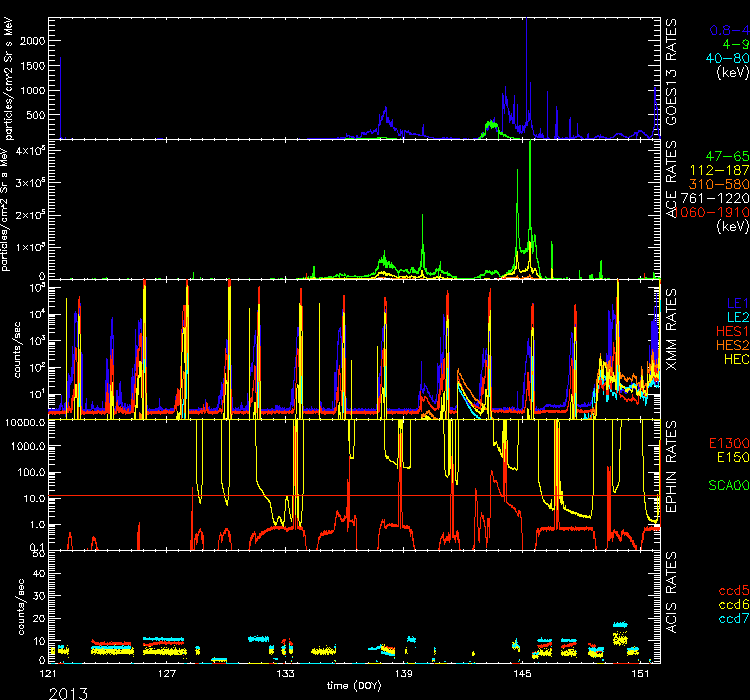Select the orange 310-580 ACE legend entry

(x=719, y=185)
